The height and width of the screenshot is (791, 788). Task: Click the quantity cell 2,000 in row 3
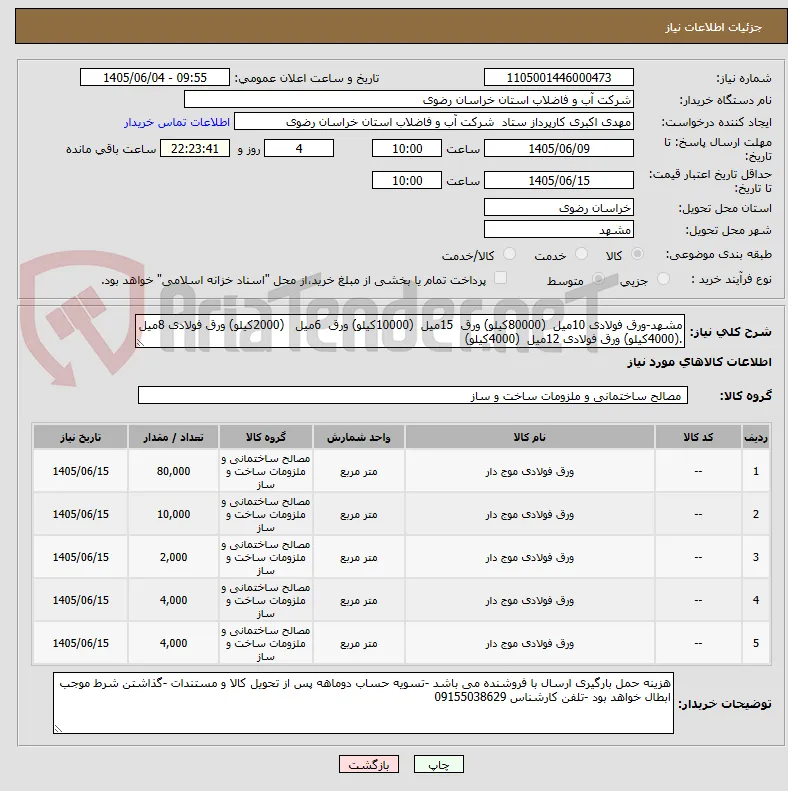[173, 557]
